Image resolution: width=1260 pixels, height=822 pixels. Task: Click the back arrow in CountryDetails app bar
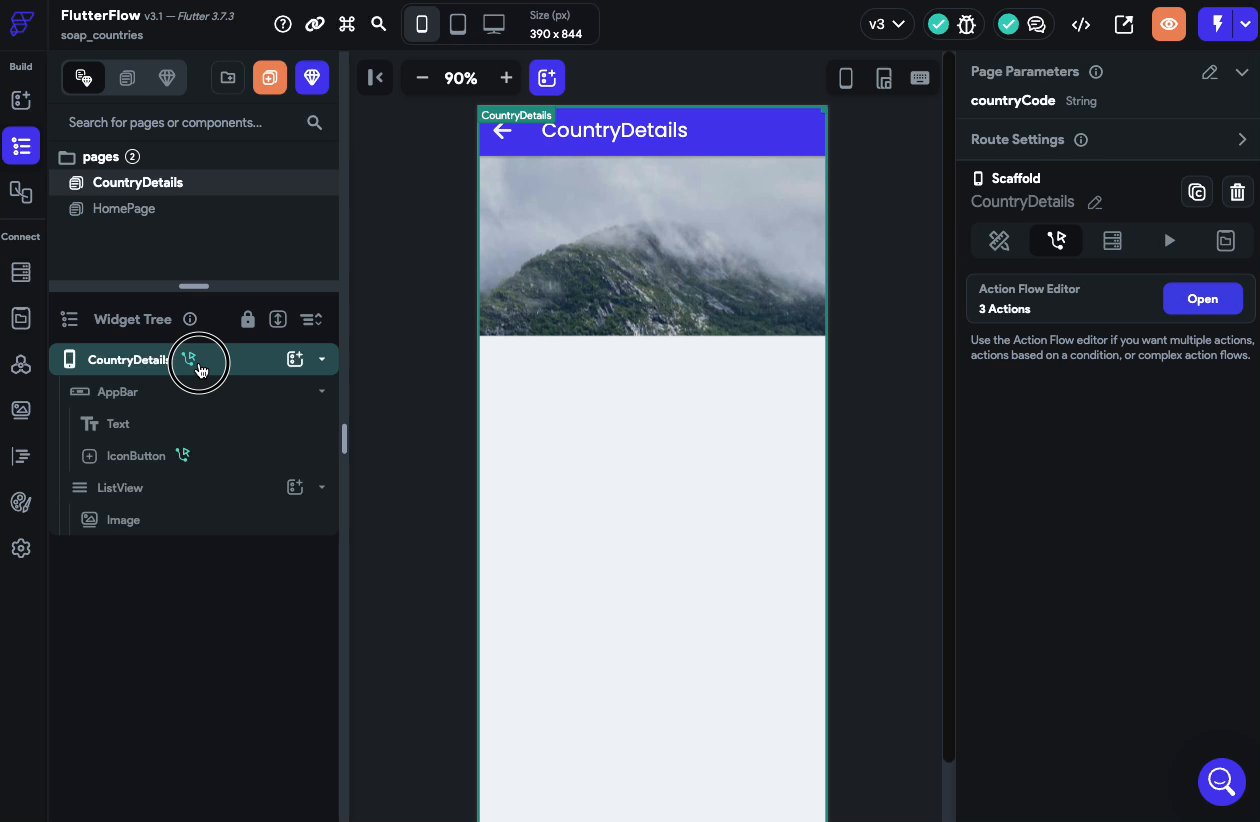[x=502, y=130]
